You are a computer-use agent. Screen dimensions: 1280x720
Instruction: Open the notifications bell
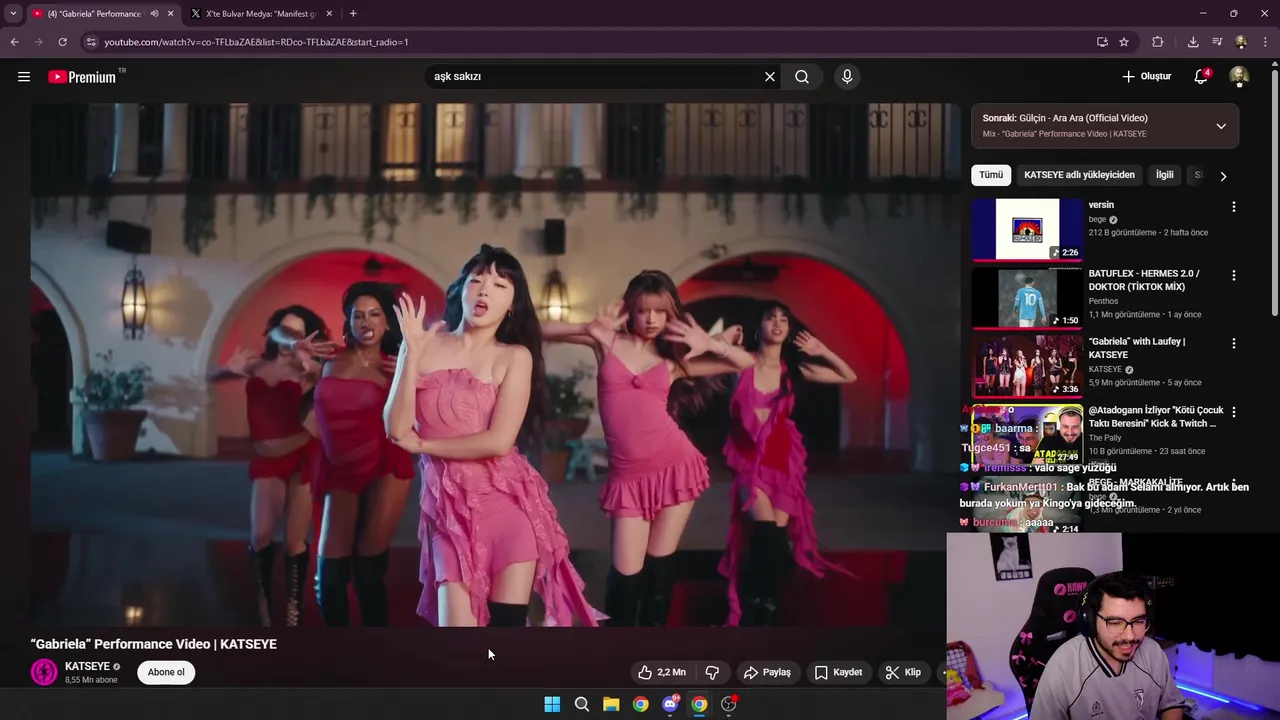(1201, 77)
